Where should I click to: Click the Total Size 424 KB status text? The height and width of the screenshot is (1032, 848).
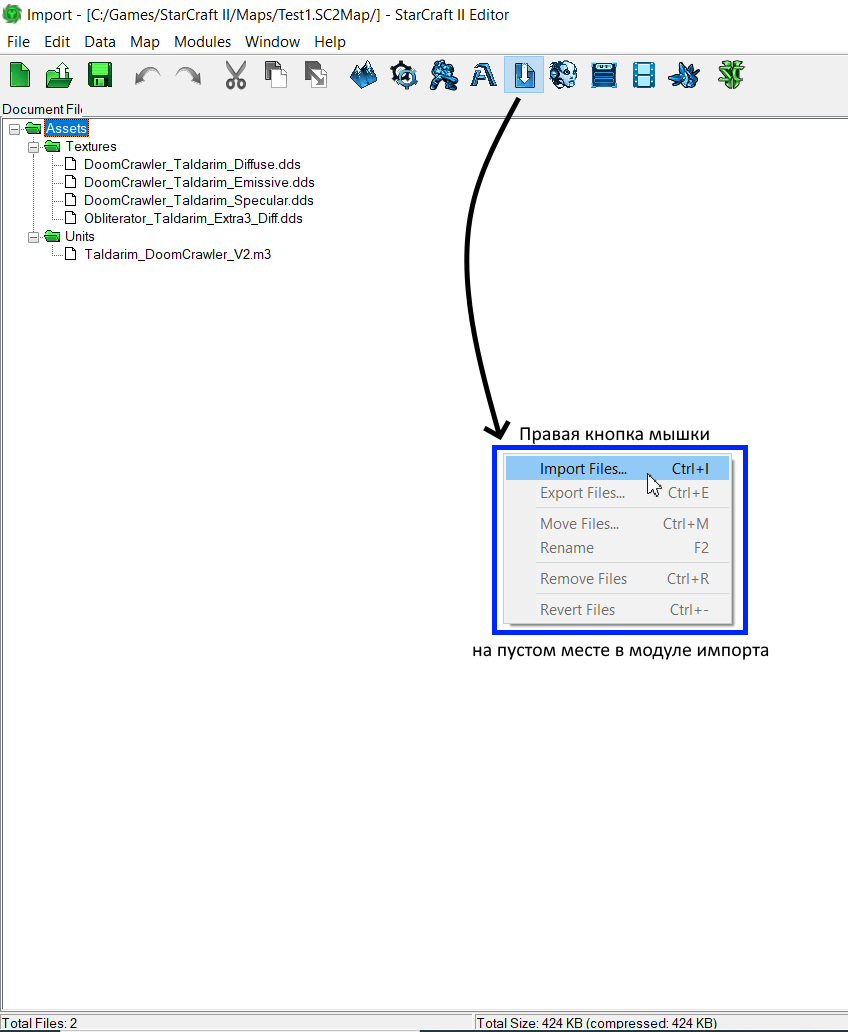[596, 1023]
